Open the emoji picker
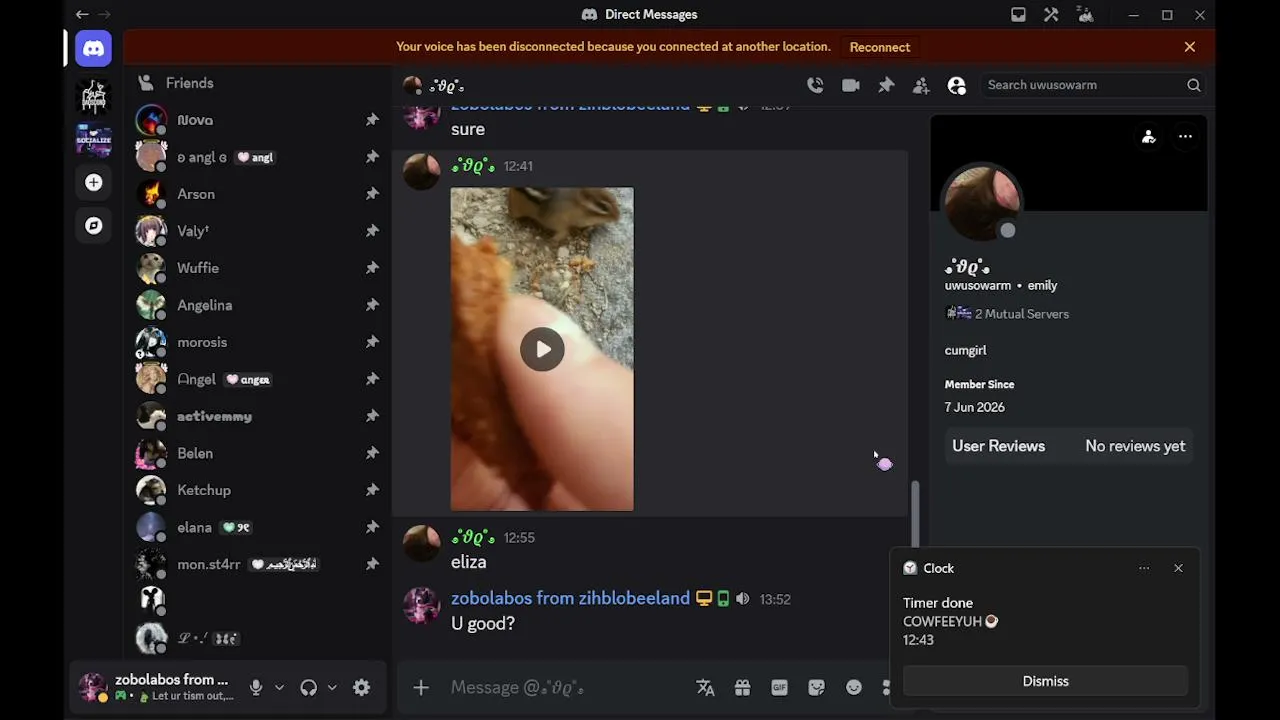The image size is (1280, 720). point(853,687)
